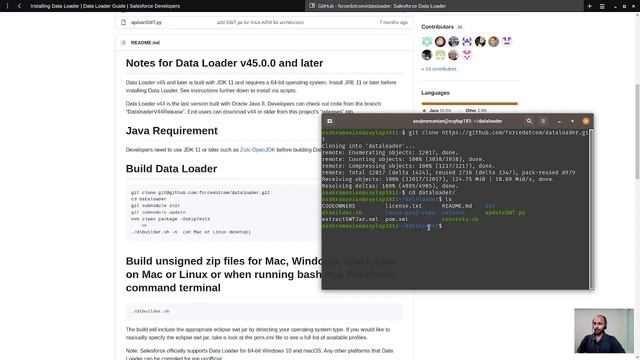640x360 pixels.
Task: Open first avatar in second contributor row
Action: click(427, 55)
